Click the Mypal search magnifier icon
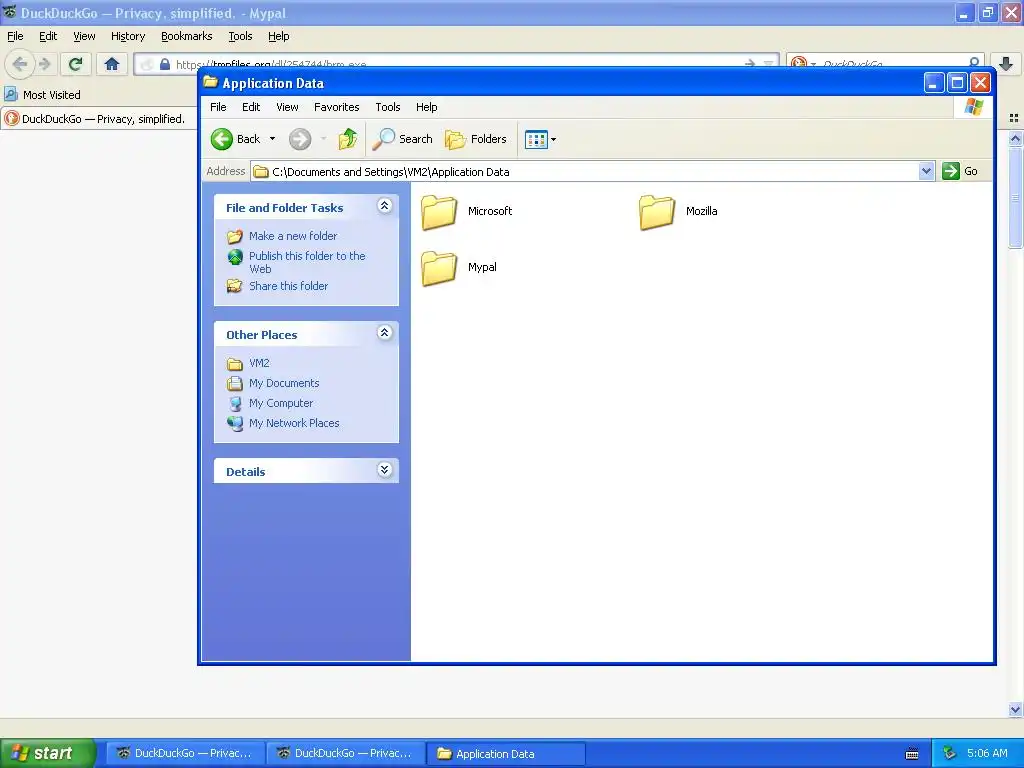This screenshot has width=1024, height=768. coord(974,63)
